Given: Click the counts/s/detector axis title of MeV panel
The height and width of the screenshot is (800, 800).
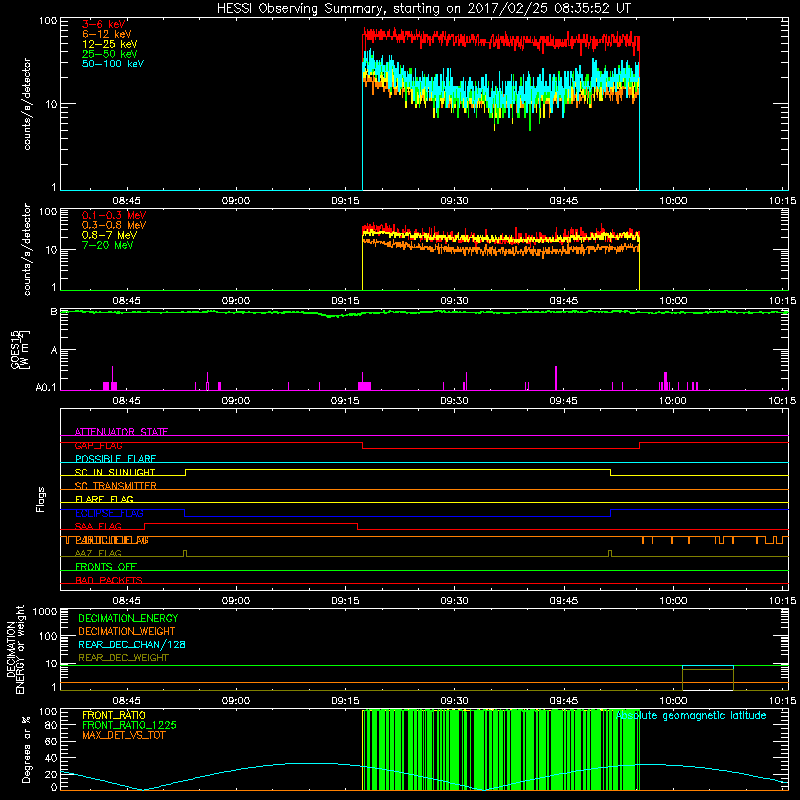Looking at the screenshot, I should tap(27, 250).
